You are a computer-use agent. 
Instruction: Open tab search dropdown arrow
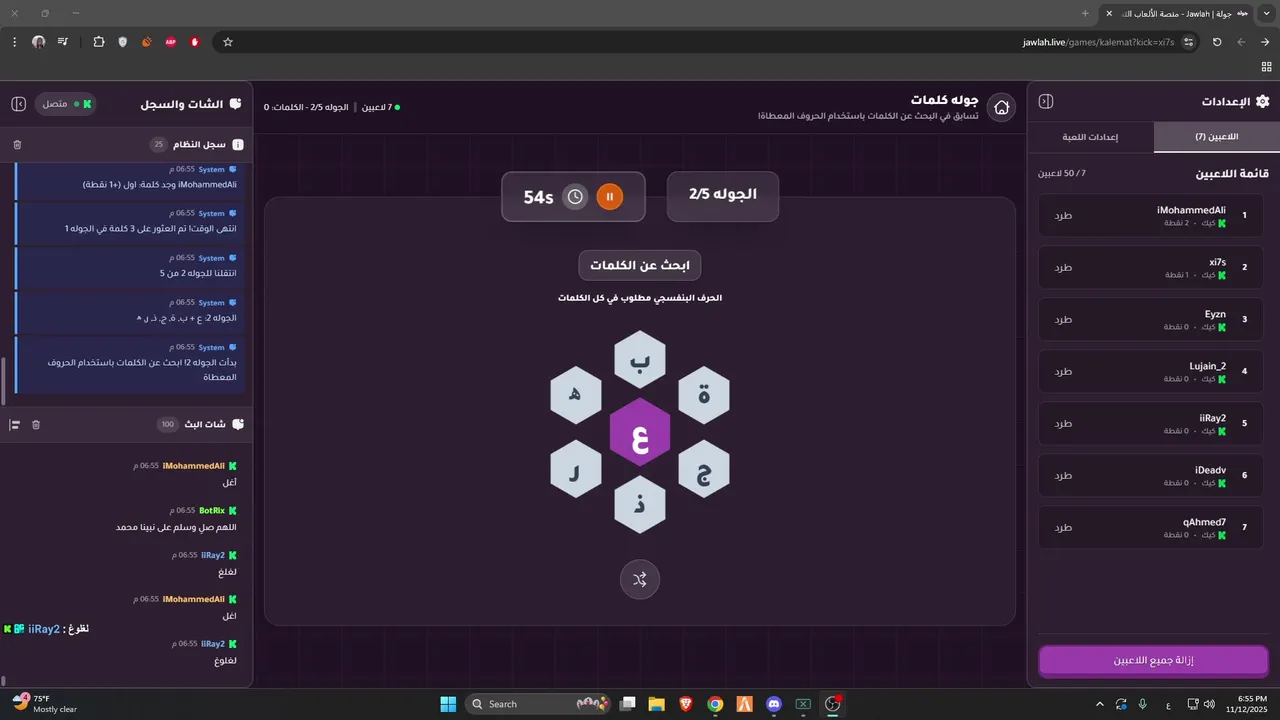pyautogui.click(x=1268, y=13)
